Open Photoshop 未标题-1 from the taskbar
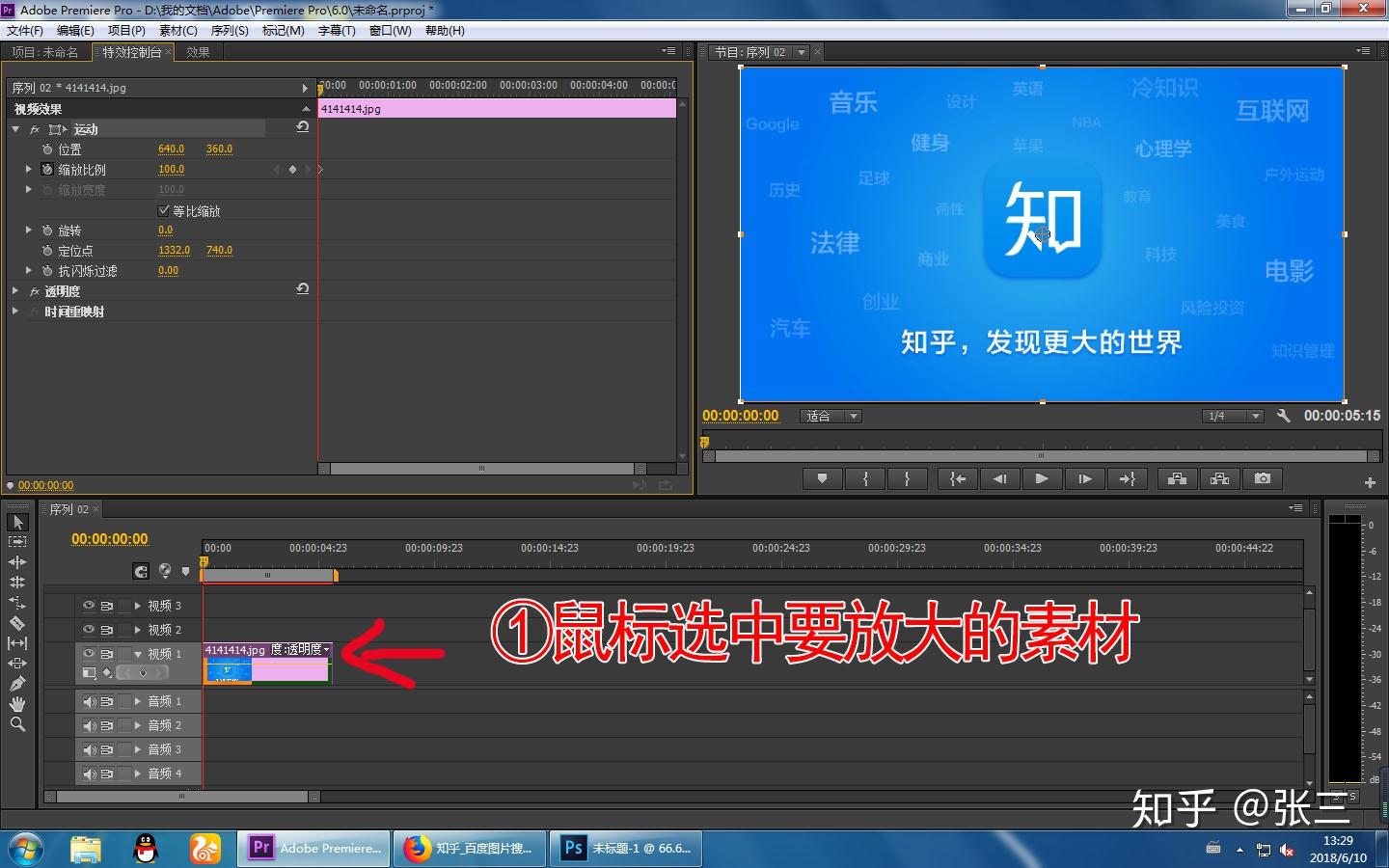1389x868 pixels. click(627, 849)
